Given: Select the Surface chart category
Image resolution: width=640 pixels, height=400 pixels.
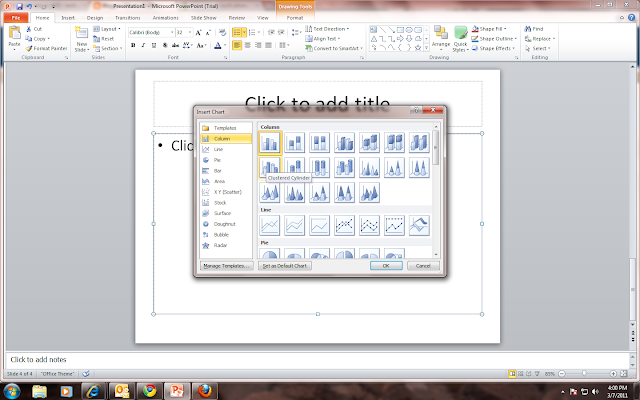Looking at the screenshot, I should pos(226,213).
